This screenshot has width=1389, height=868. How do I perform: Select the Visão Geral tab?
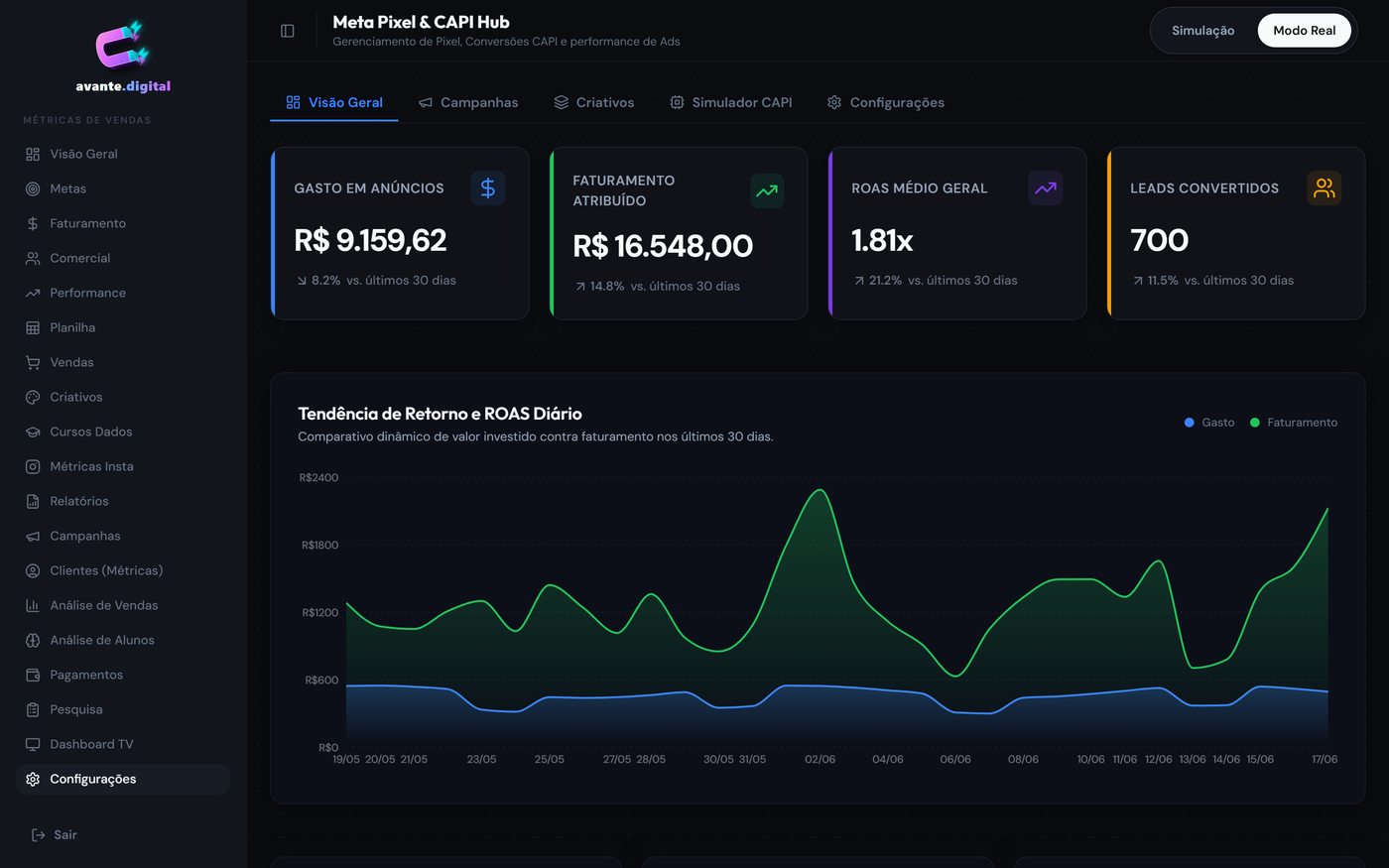334,102
